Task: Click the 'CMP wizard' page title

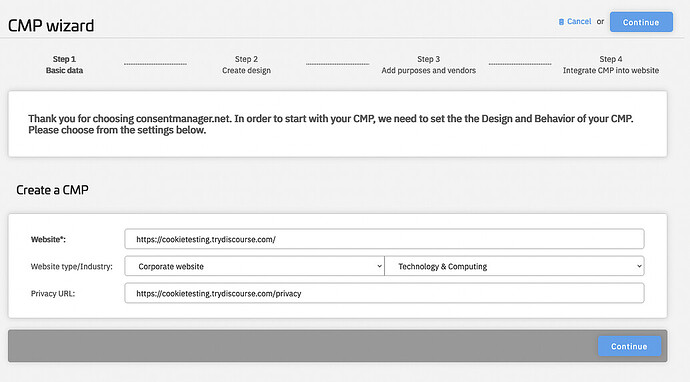Action: pos(51,26)
